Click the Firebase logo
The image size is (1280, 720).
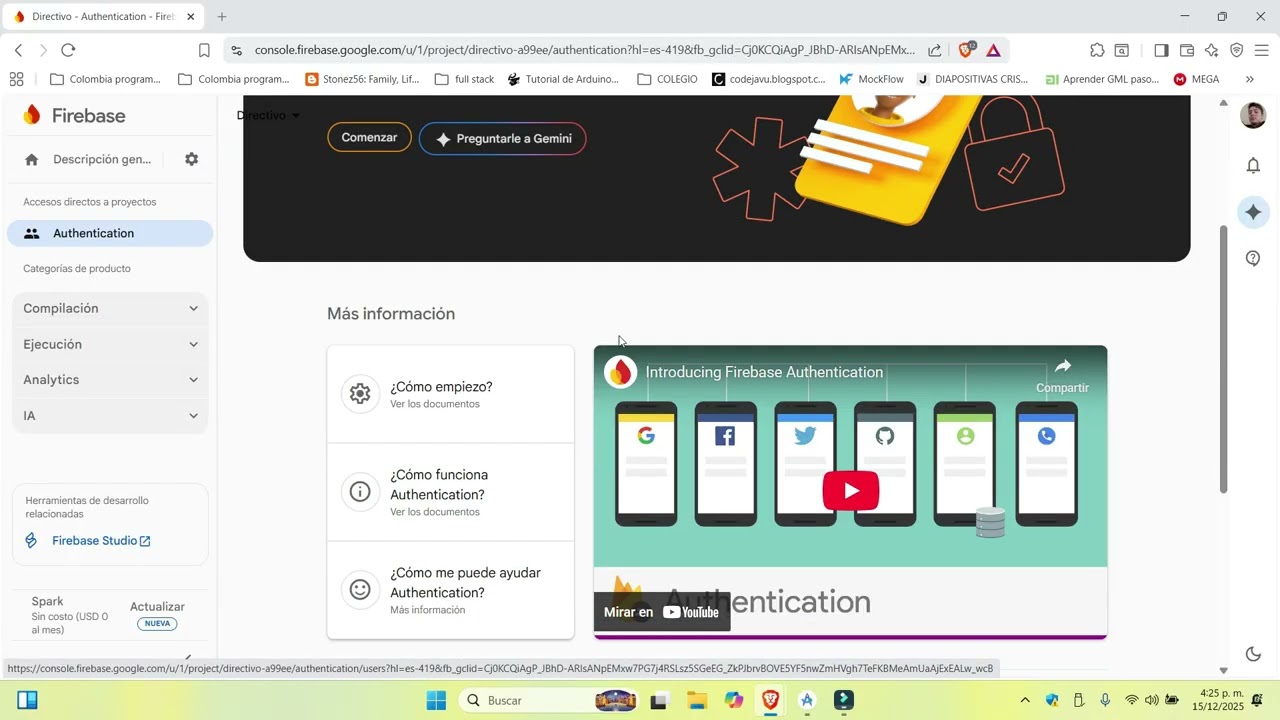pyautogui.click(x=75, y=115)
